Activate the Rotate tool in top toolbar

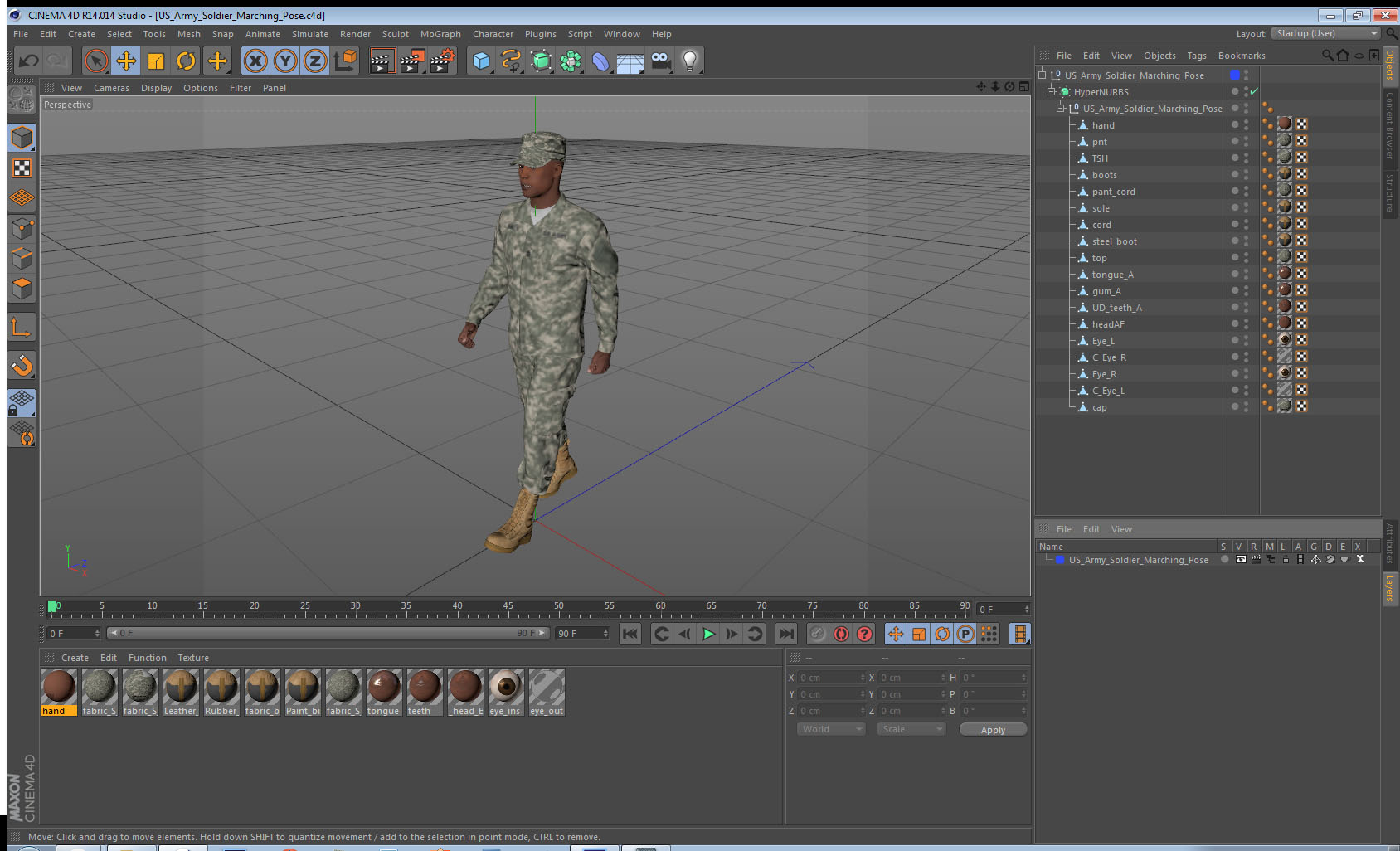(186, 61)
